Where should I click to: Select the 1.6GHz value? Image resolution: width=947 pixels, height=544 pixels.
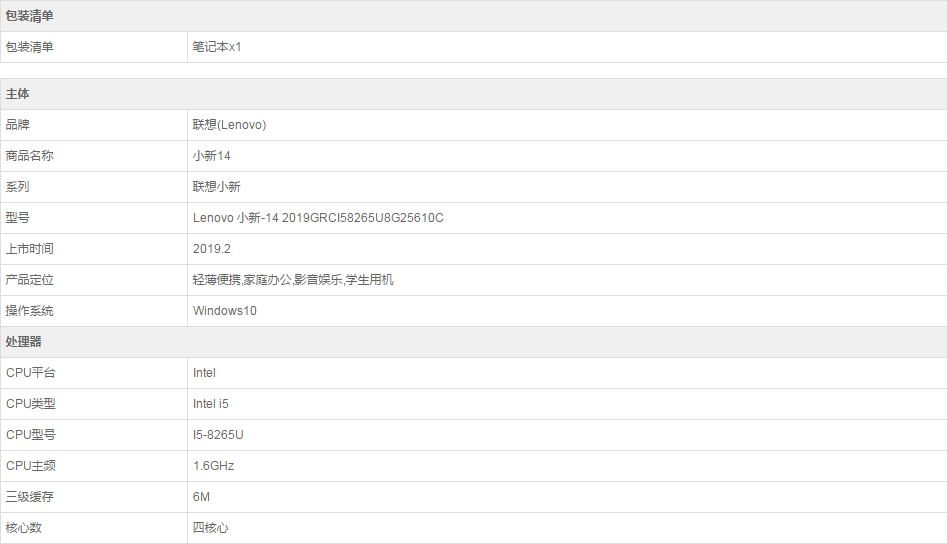point(213,466)
